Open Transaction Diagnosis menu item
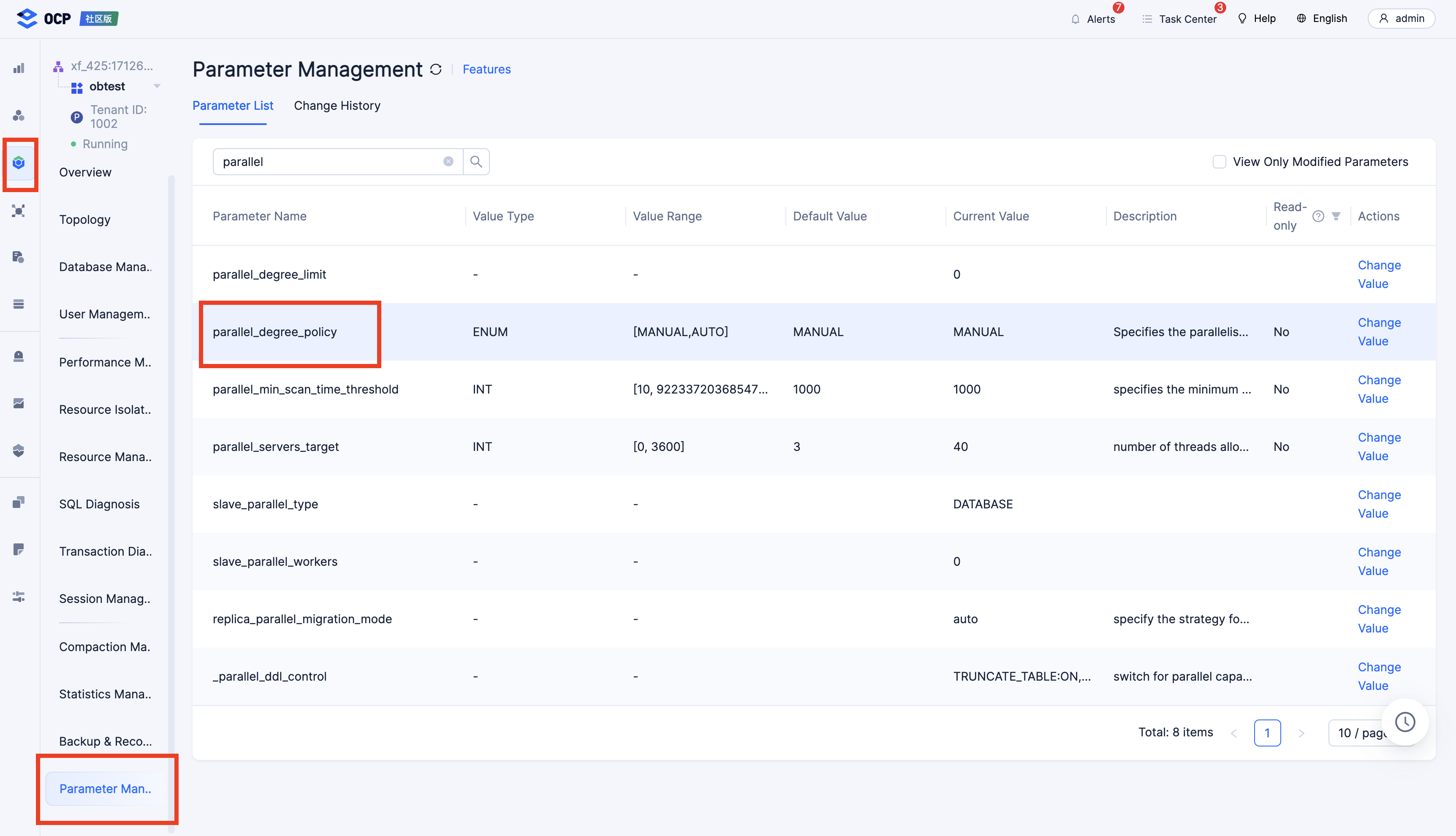 106,551
